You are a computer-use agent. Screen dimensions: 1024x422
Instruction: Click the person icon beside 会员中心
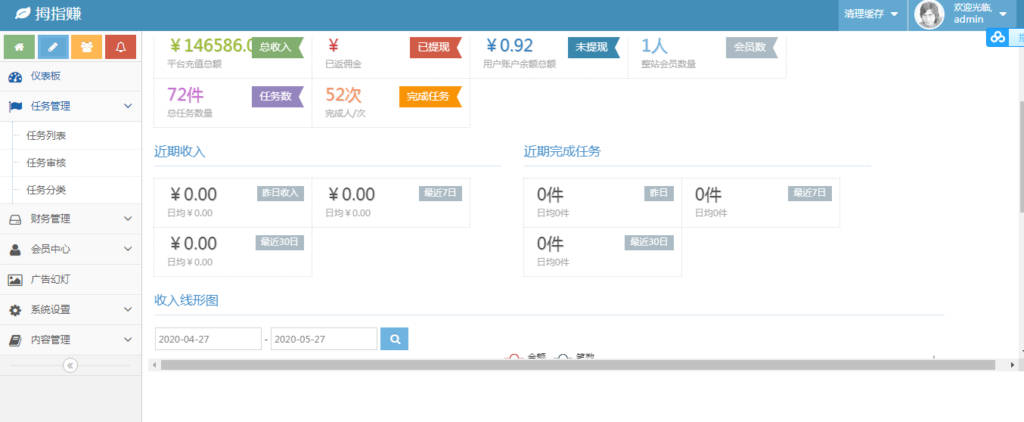coord(15,250)
